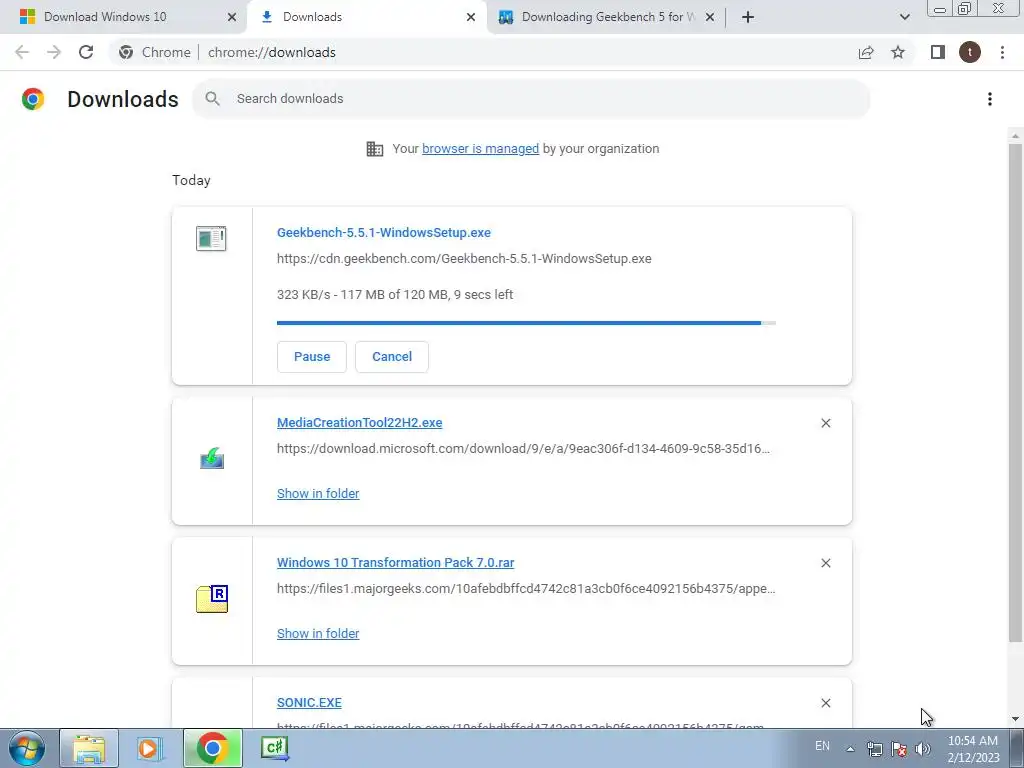
Task: Click the search magnifier icon
Action: (x=212, y=99)
